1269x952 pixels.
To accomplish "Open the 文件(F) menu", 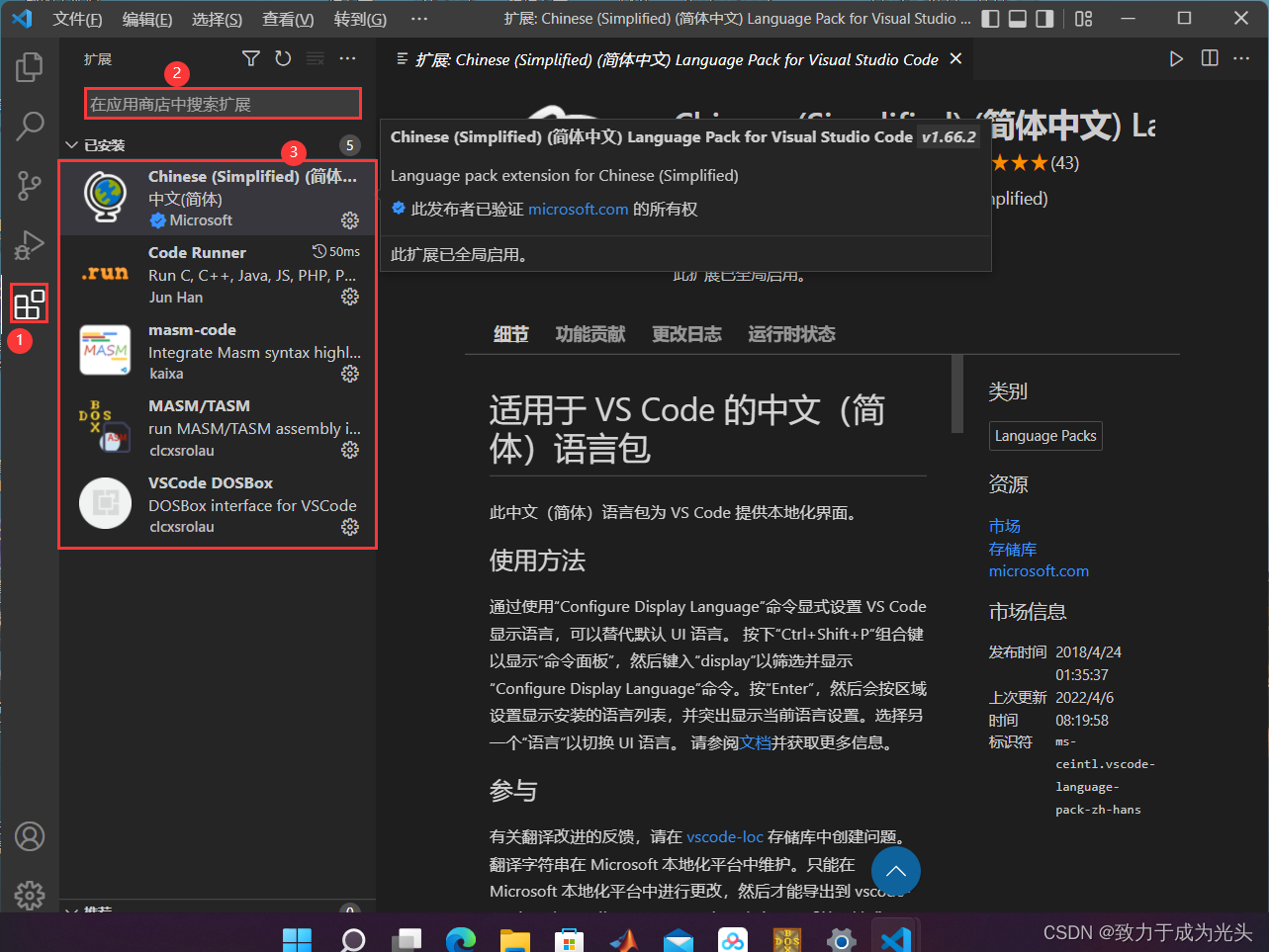I will [x=77, y=19].
